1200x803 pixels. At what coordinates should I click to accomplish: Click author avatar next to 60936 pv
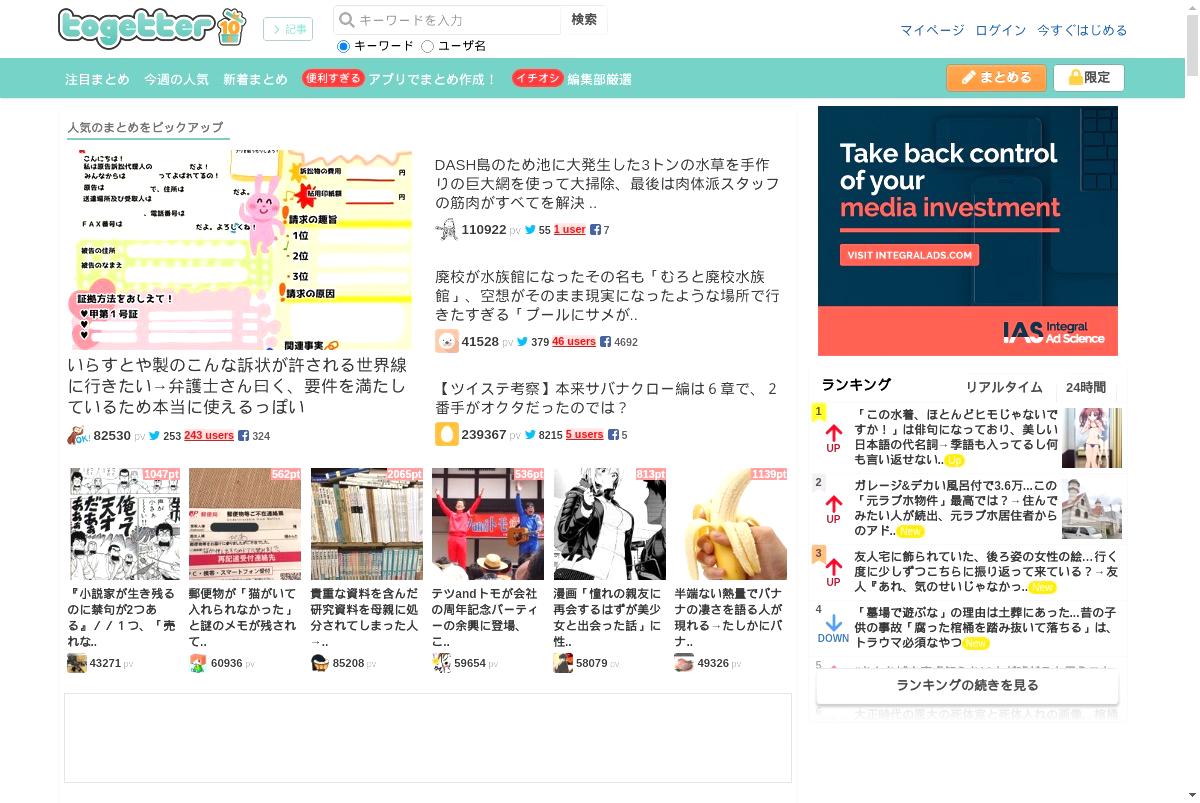198,663
